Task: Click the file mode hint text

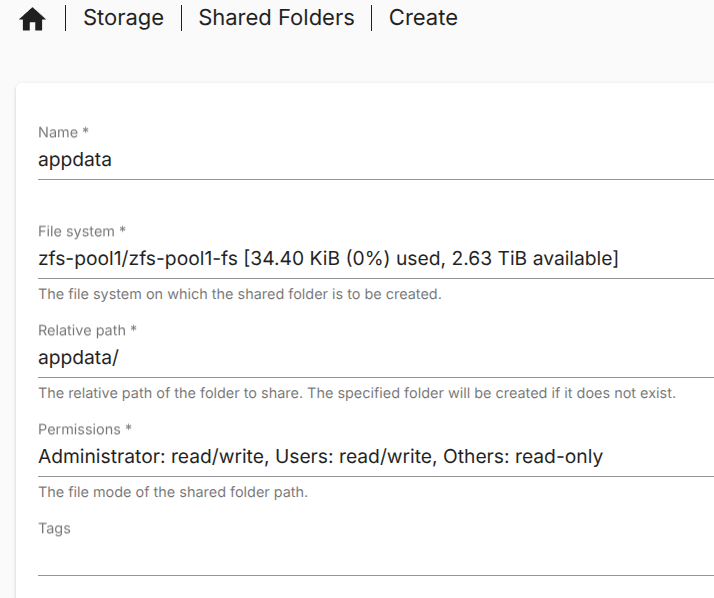Action: point(172,492)
